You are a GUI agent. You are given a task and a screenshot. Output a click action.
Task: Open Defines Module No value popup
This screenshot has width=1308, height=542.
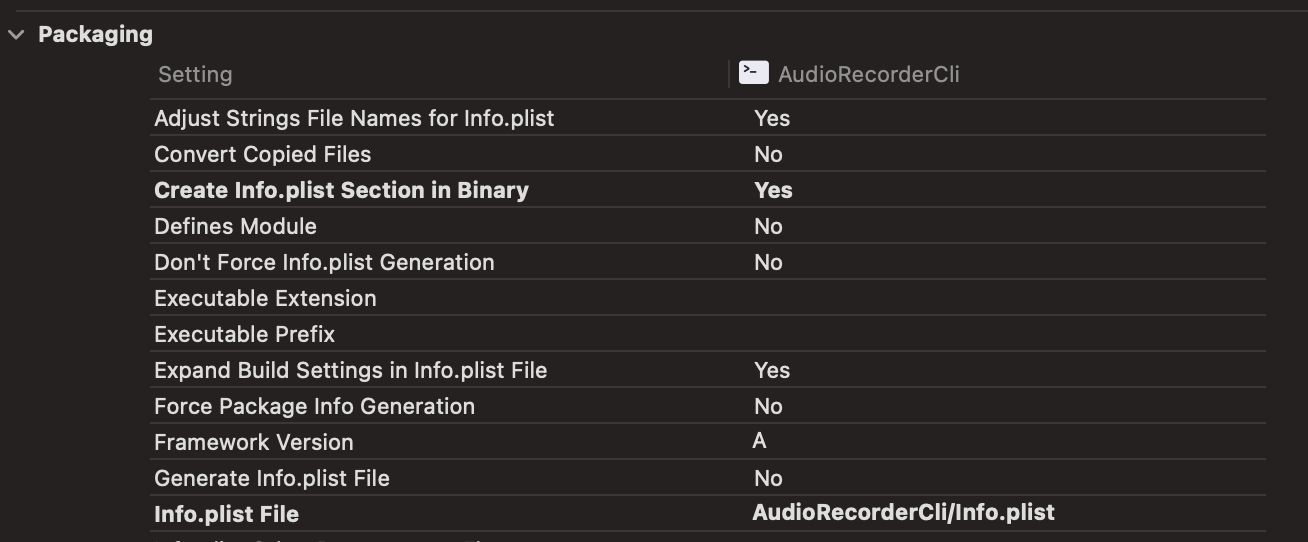coord(768,226)
